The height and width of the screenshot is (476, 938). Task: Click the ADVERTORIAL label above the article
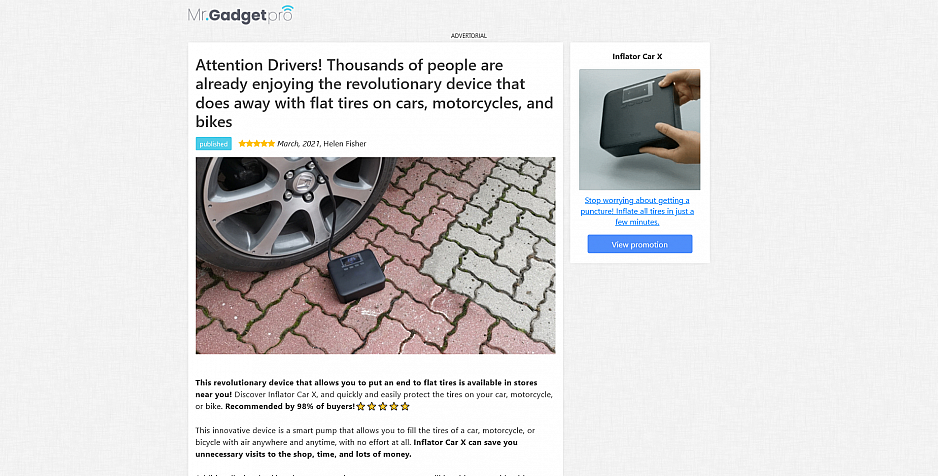pyautogui.click(x=468, y=36)
